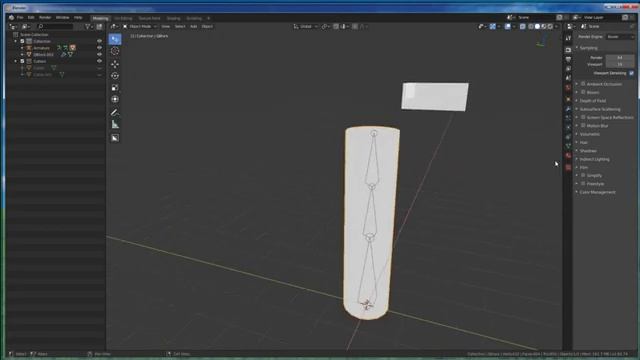Select the Transform tool
The image size is (640, 360).
115,99
